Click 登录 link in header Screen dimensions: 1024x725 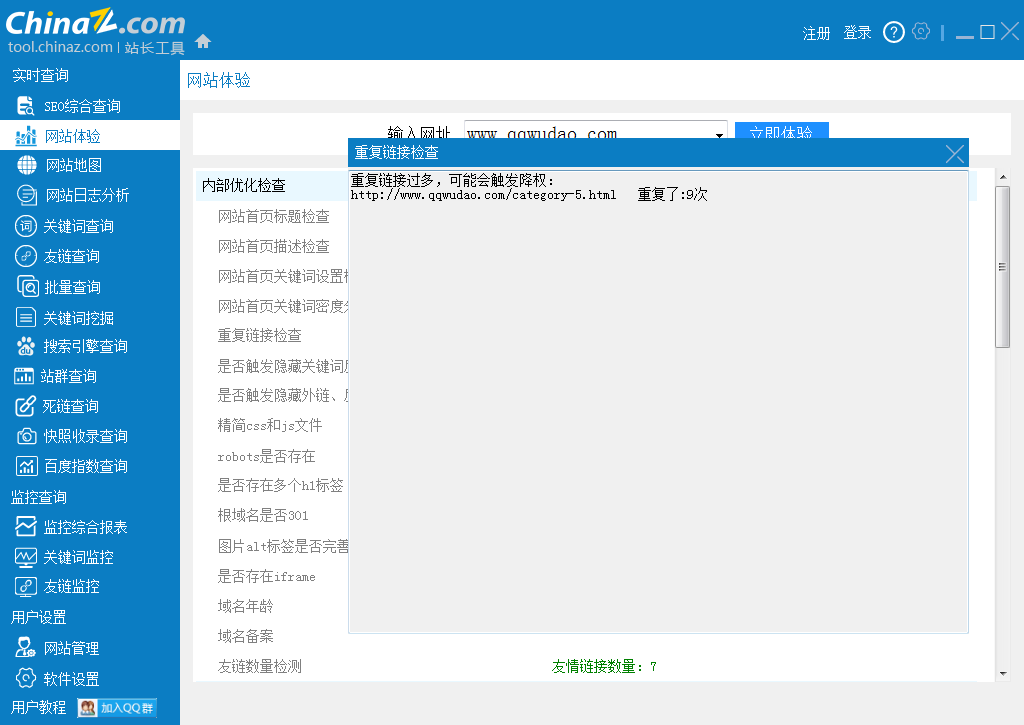(x=857, y=33)
